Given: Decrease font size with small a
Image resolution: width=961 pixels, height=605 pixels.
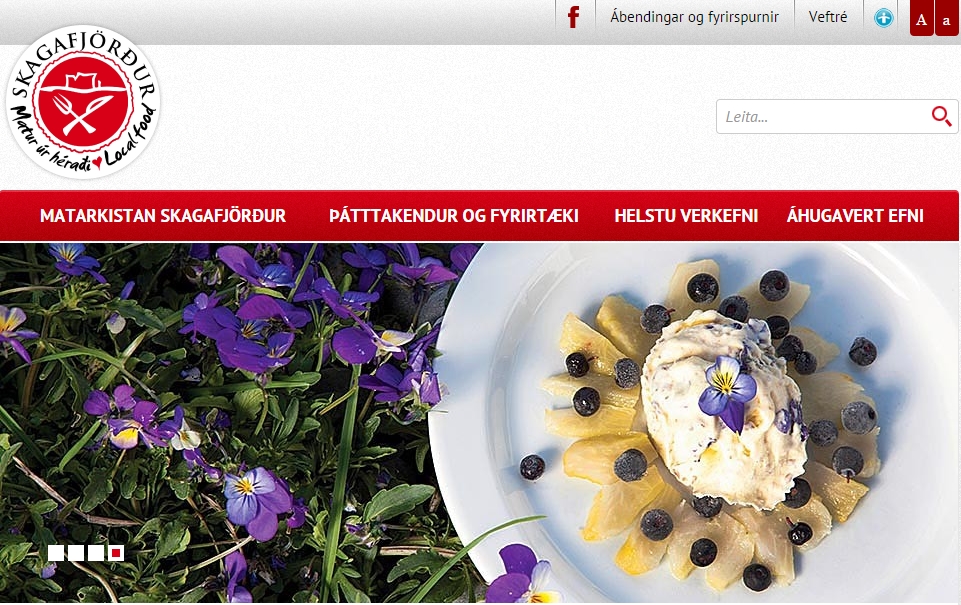Looking at the screenshot, I should pos(946,18).
